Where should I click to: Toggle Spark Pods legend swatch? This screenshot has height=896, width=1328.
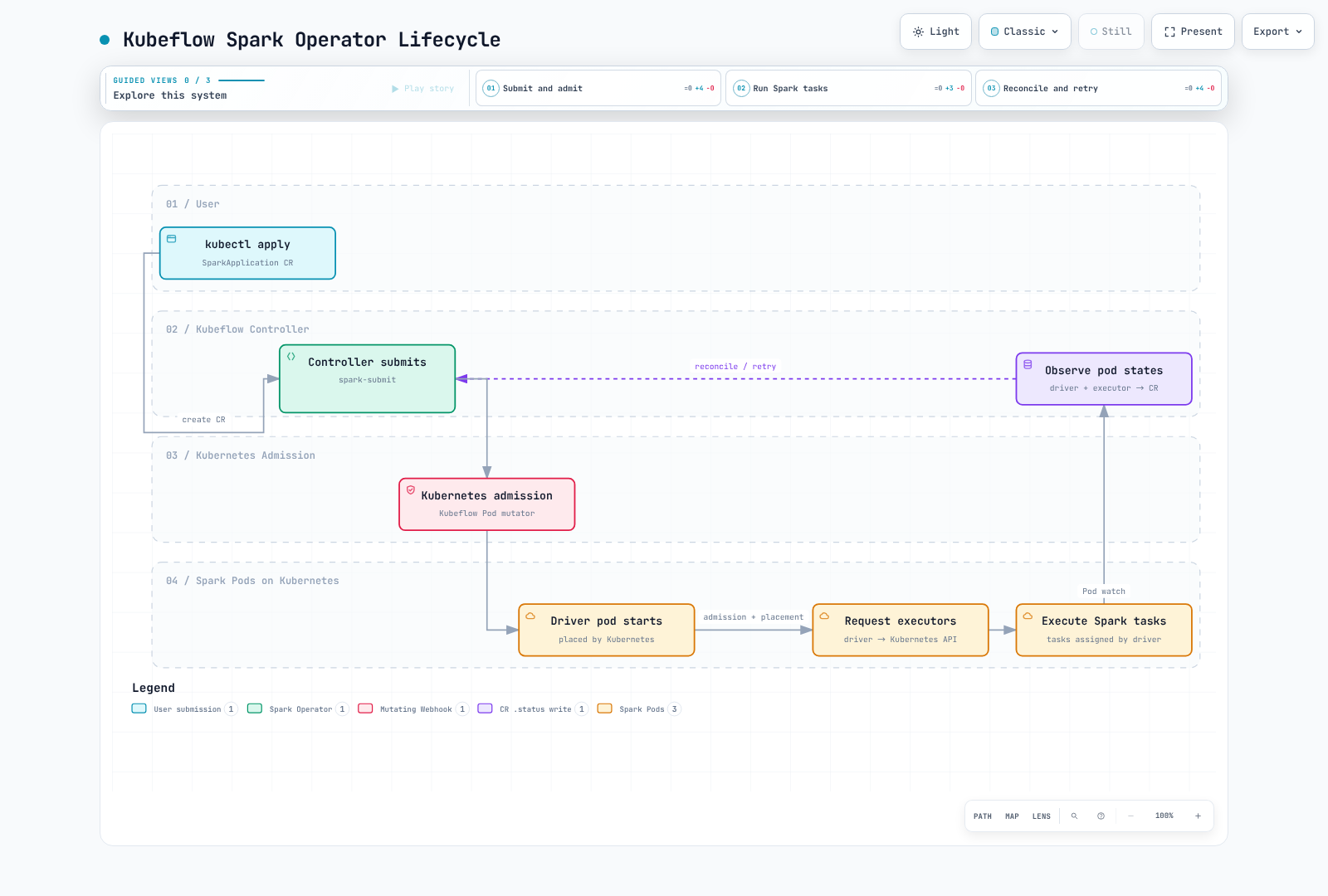pos(605,709)
